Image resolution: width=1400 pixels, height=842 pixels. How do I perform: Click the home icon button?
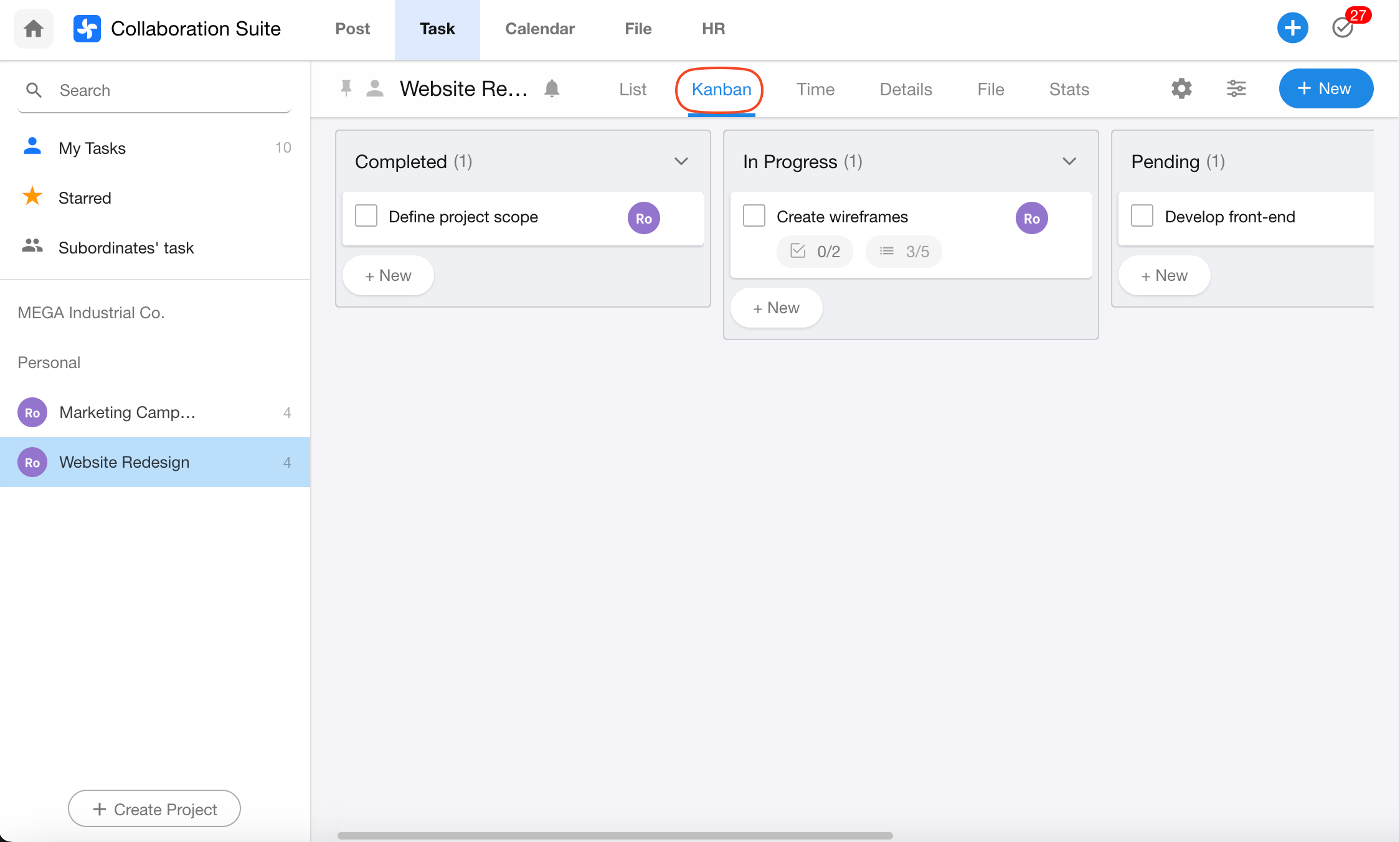pyautogui.click(x=34, y=29)
